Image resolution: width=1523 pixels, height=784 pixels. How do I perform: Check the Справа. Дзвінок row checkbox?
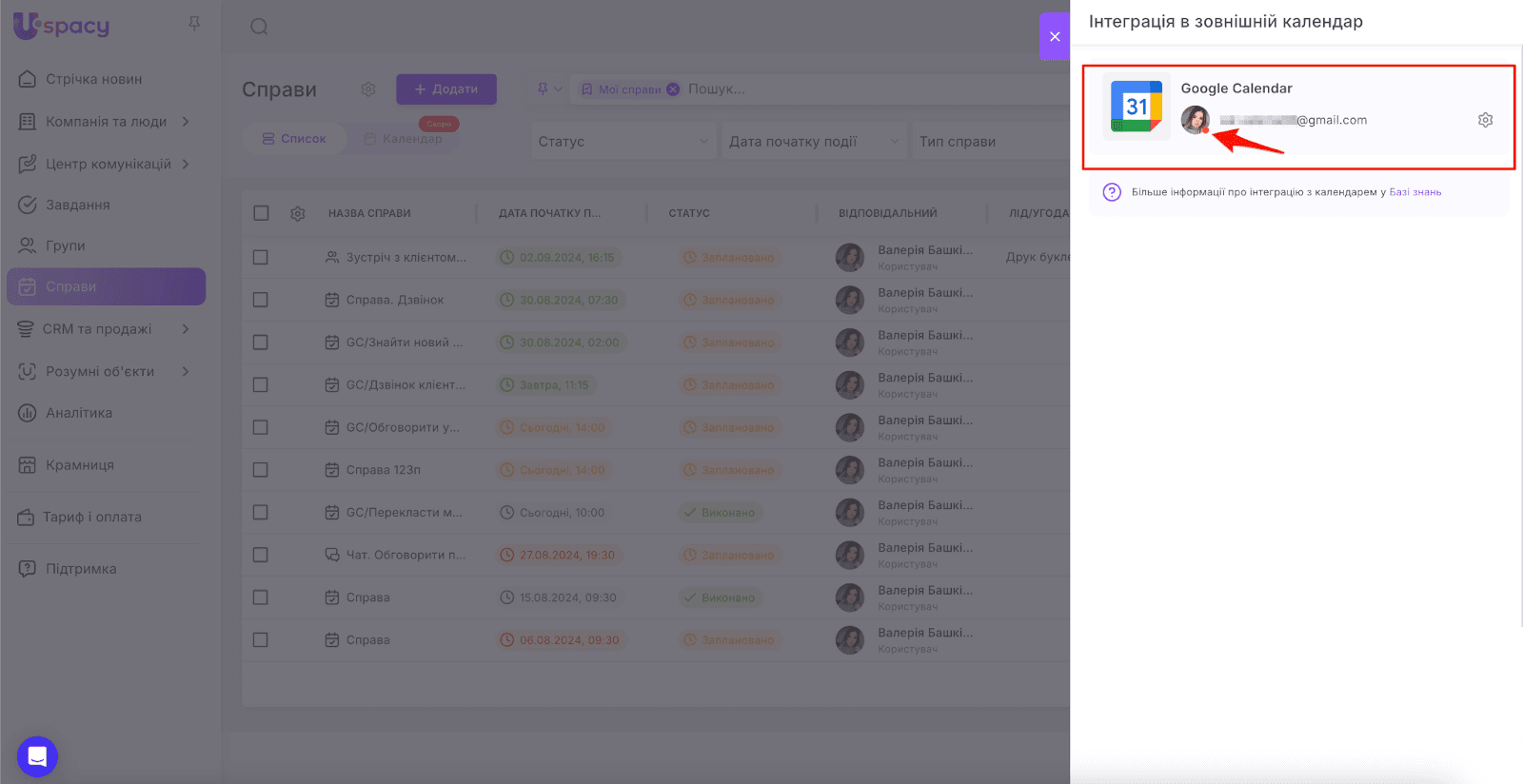pos(261,300)
